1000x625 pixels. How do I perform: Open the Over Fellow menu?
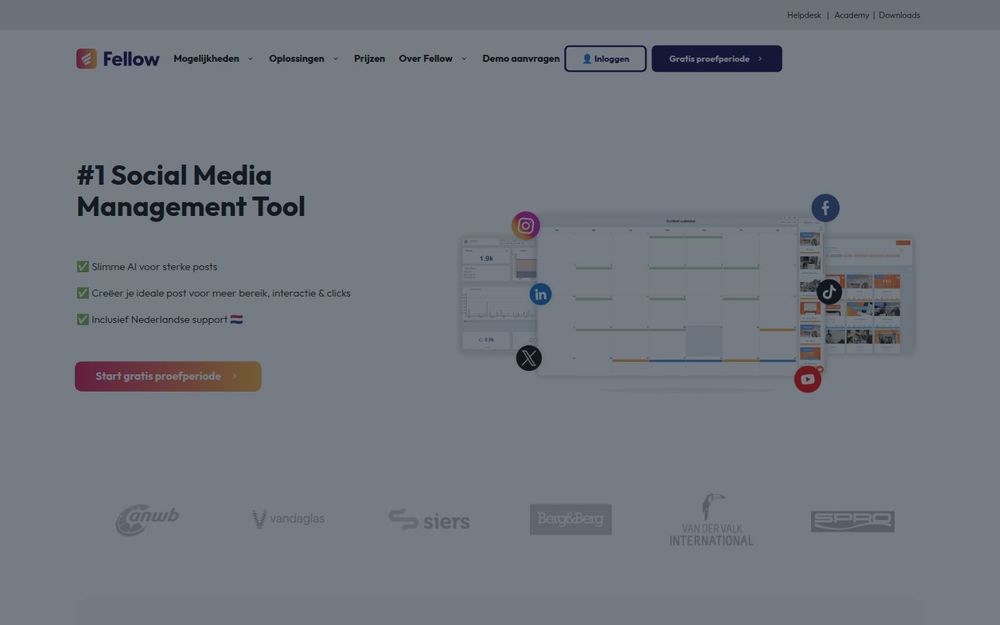425,59
